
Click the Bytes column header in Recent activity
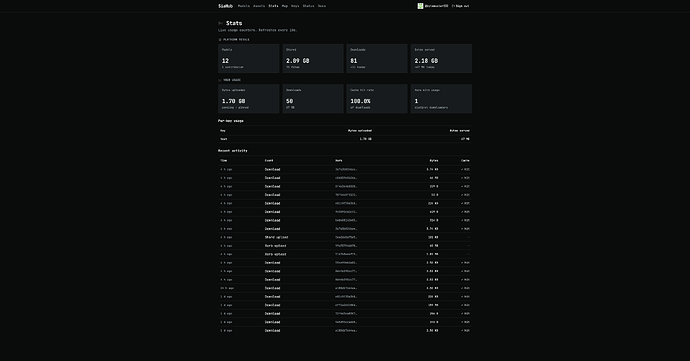click(x=434, y=161)
